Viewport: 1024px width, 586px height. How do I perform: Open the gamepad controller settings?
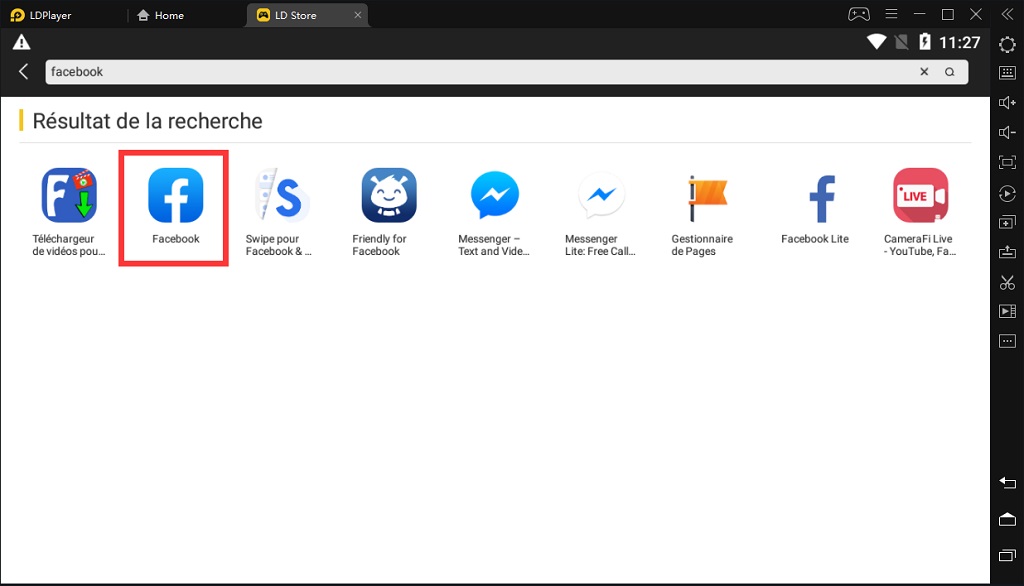(859, 14)
